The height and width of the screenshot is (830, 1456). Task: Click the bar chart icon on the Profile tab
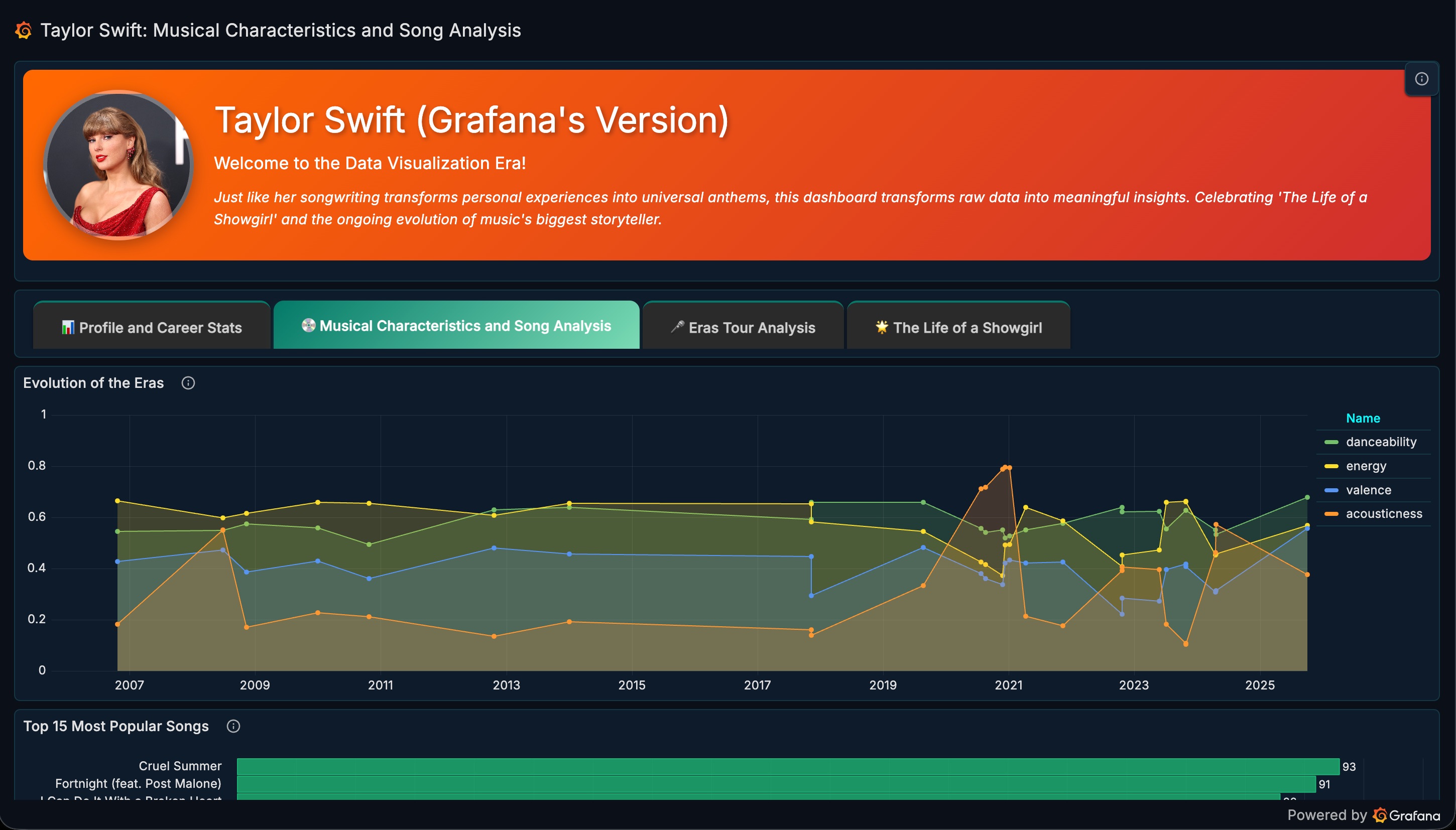68,327
